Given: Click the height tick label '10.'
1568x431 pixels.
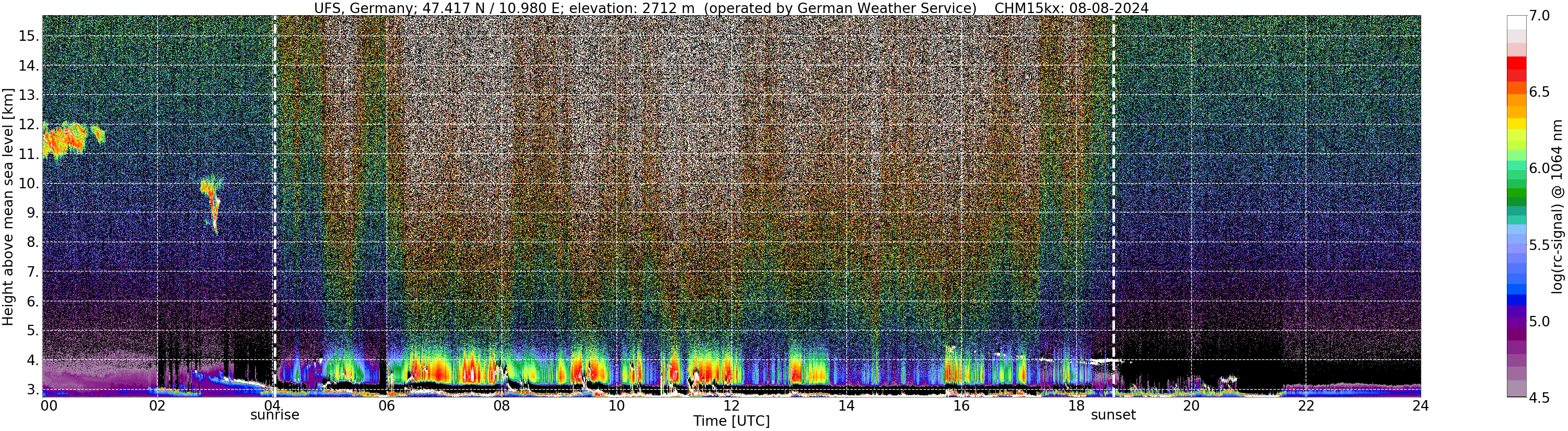Looking at the screenshot, I should tap(29, 184).
